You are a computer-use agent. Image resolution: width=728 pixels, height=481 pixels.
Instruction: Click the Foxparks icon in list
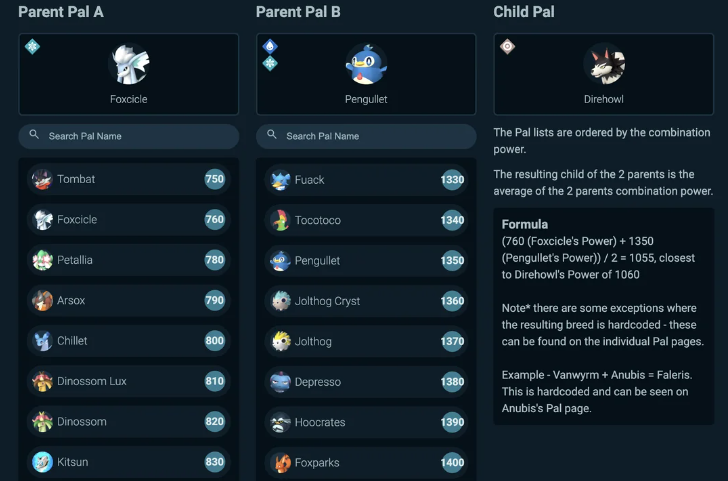(x=280, y=462)
